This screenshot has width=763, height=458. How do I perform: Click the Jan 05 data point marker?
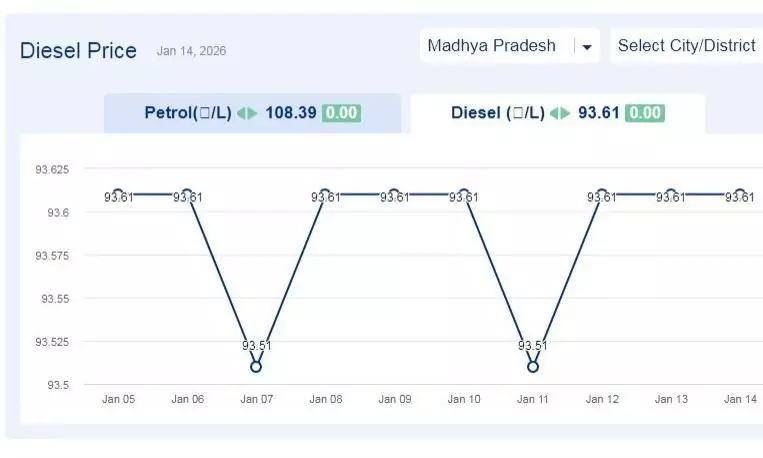click(x=118, y=194)
